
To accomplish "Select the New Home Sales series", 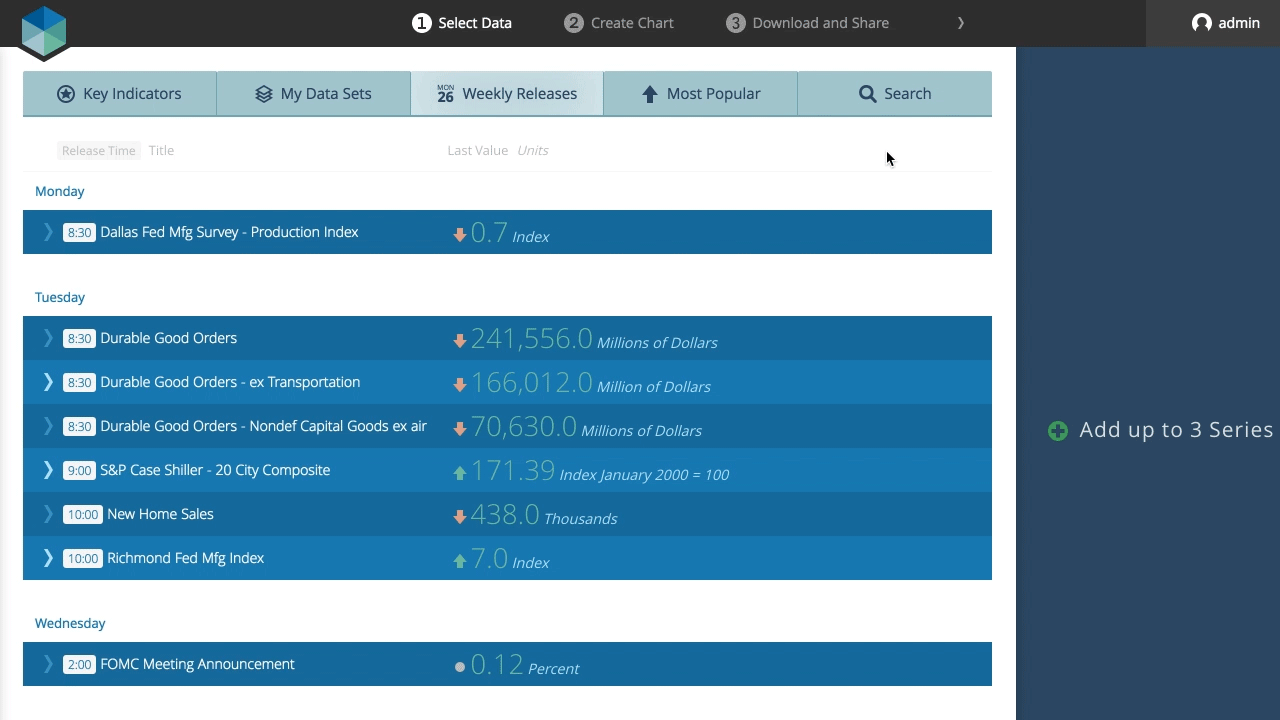I will (507, 514).
